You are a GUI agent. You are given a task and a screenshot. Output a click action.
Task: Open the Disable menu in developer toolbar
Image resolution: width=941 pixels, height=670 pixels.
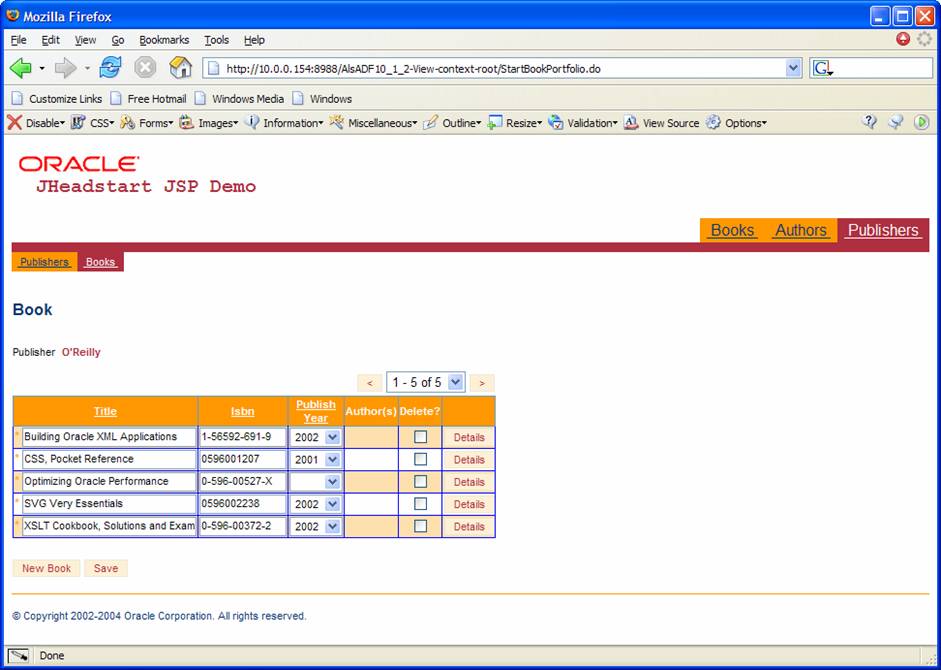click(36, 123)
